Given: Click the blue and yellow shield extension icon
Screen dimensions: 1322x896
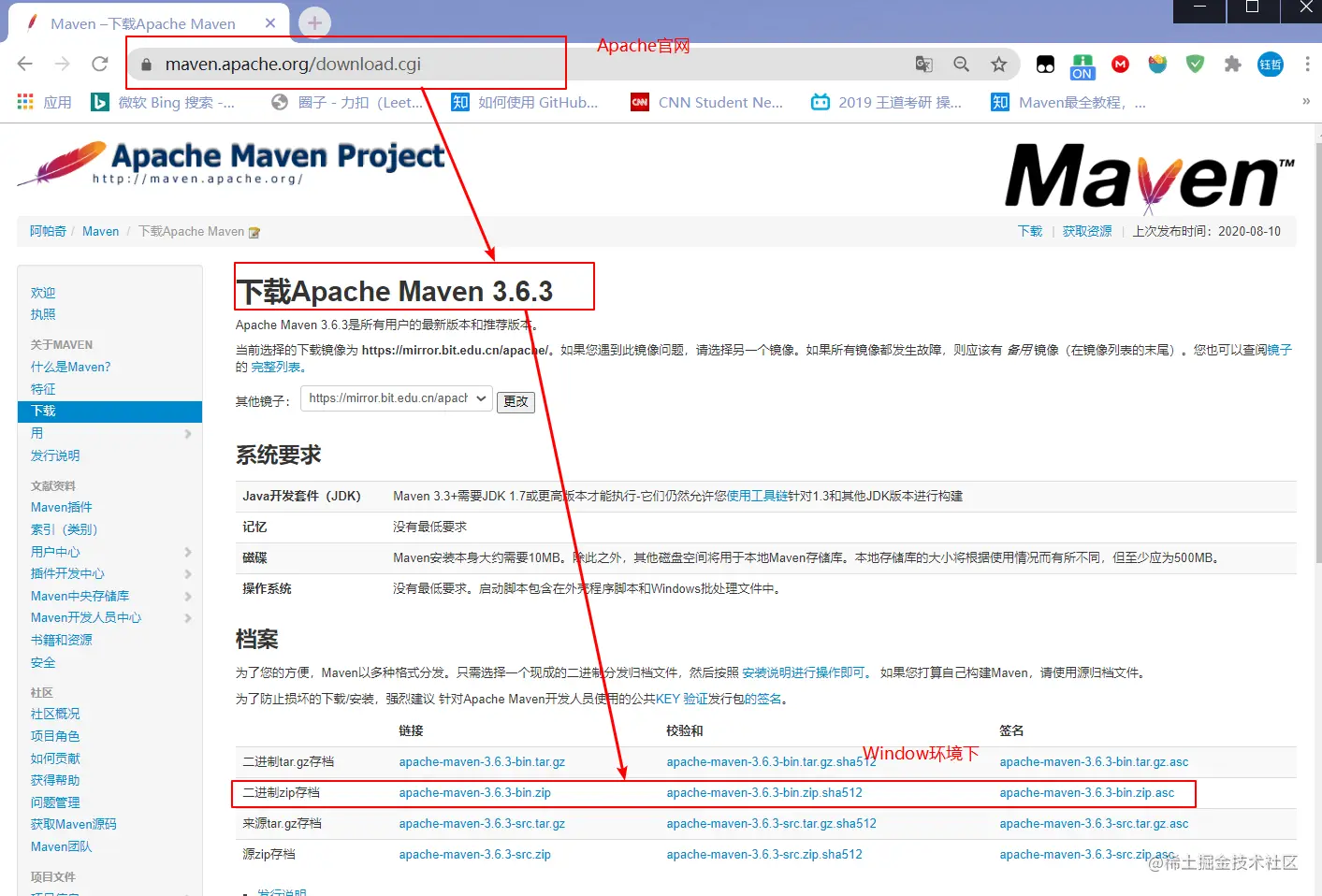Looking at the screenshot, I should click(x=1157, y=64).
